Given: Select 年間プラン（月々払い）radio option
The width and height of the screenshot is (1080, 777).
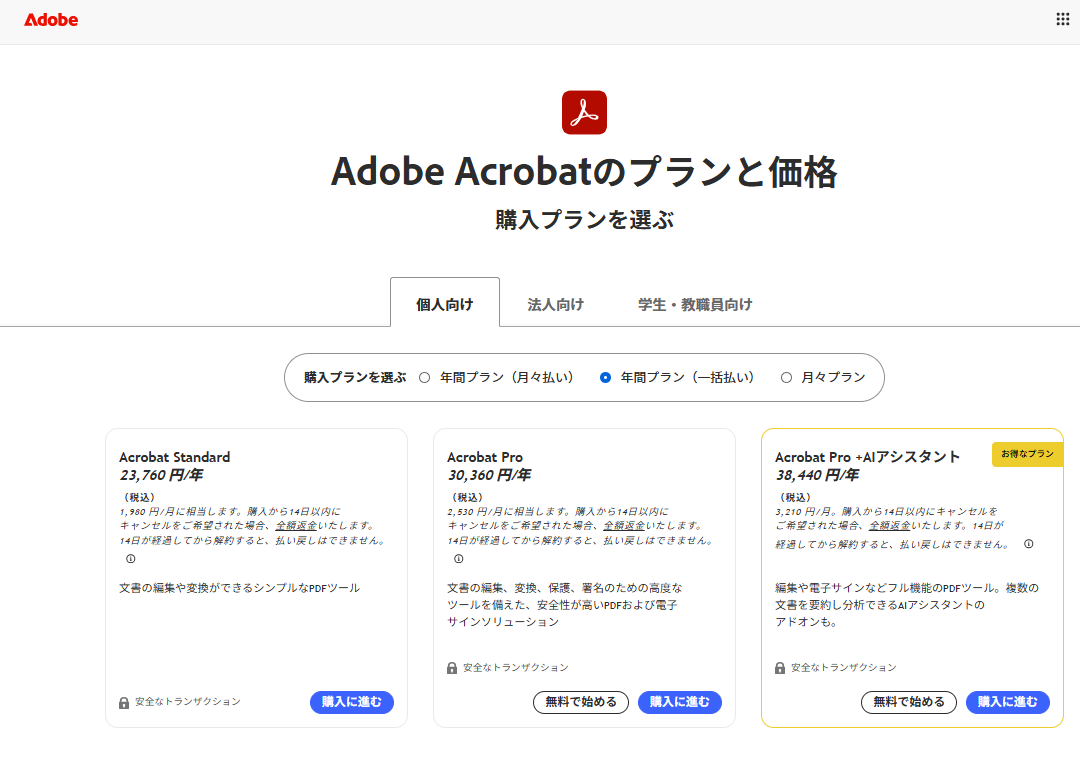Looking at the screenshot, I should (424, 377).
